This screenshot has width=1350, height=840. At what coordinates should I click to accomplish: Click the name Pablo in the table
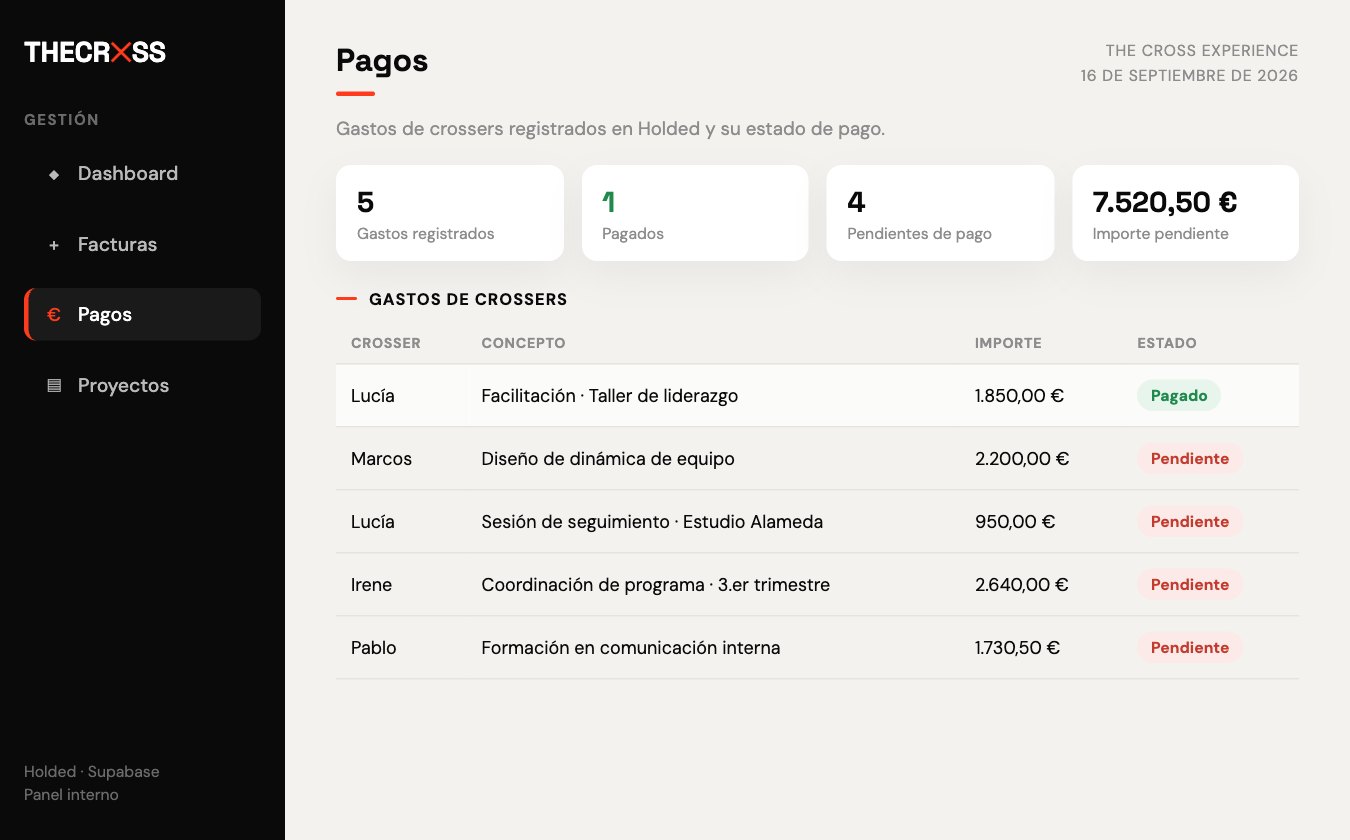(374, 648)
